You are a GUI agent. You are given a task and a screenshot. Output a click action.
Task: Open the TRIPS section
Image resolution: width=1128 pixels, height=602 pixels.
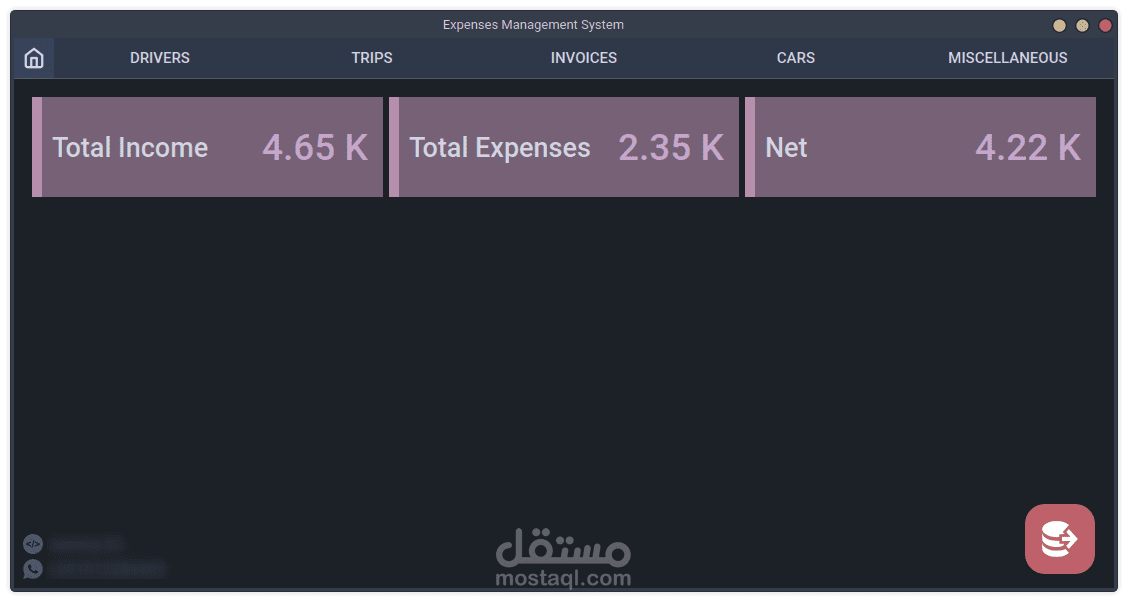click(x=372, y=57)
